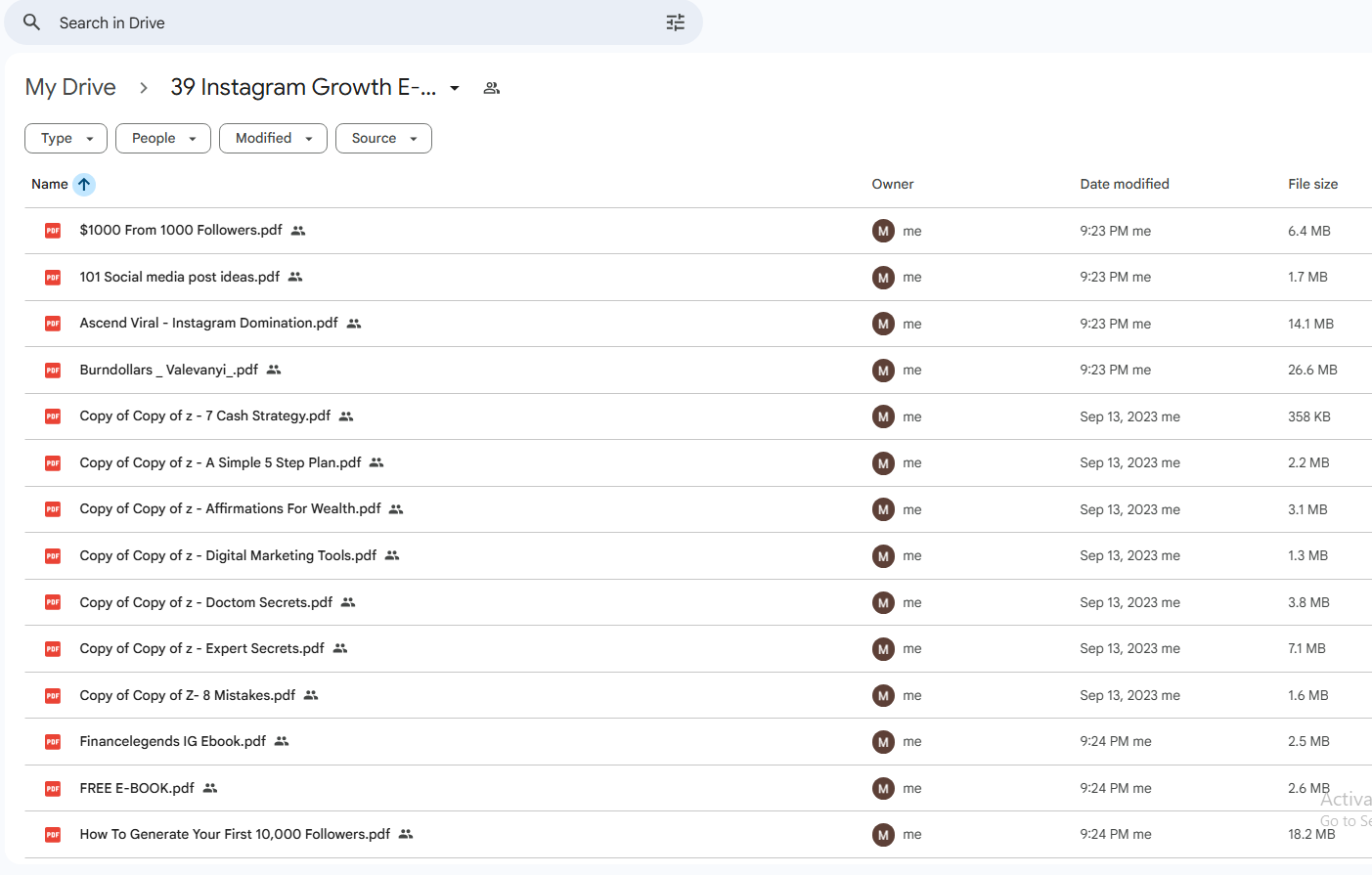Click owner avatar for Financelegends IG Ebook
Screen dimensions: 1372x875
click(883, 742)
